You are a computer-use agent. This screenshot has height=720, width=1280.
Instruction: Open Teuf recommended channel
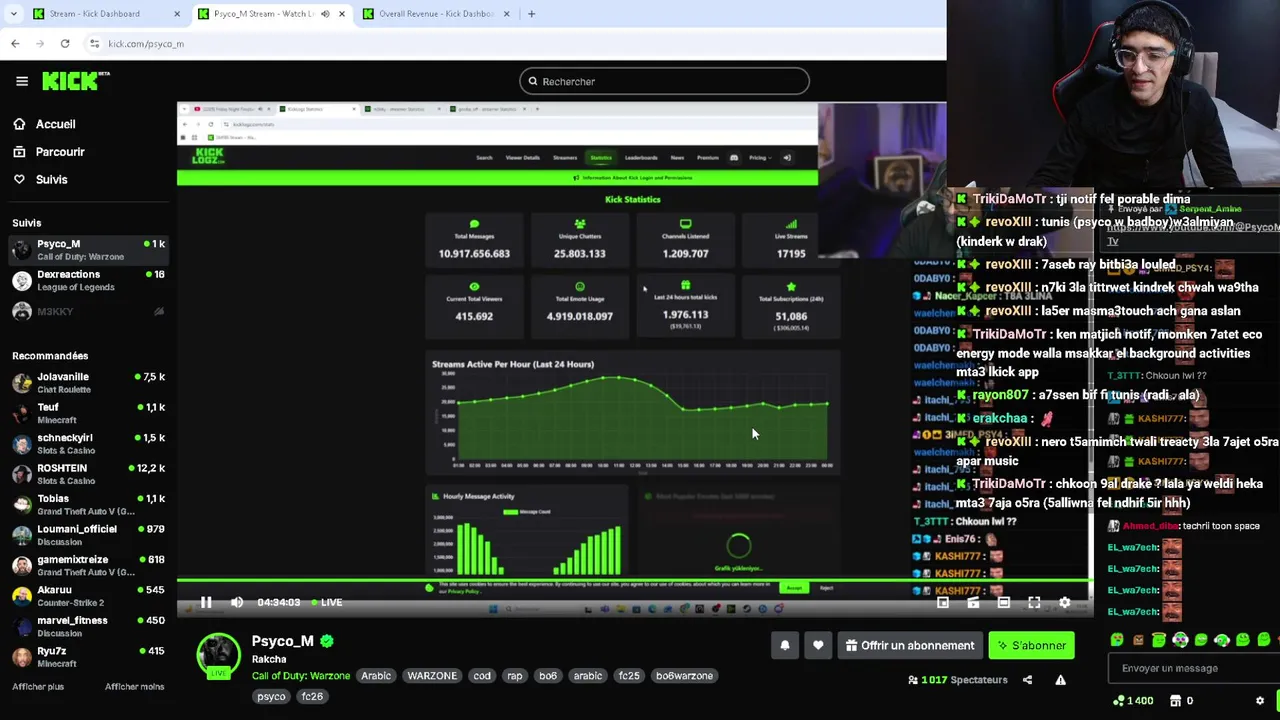88,413
